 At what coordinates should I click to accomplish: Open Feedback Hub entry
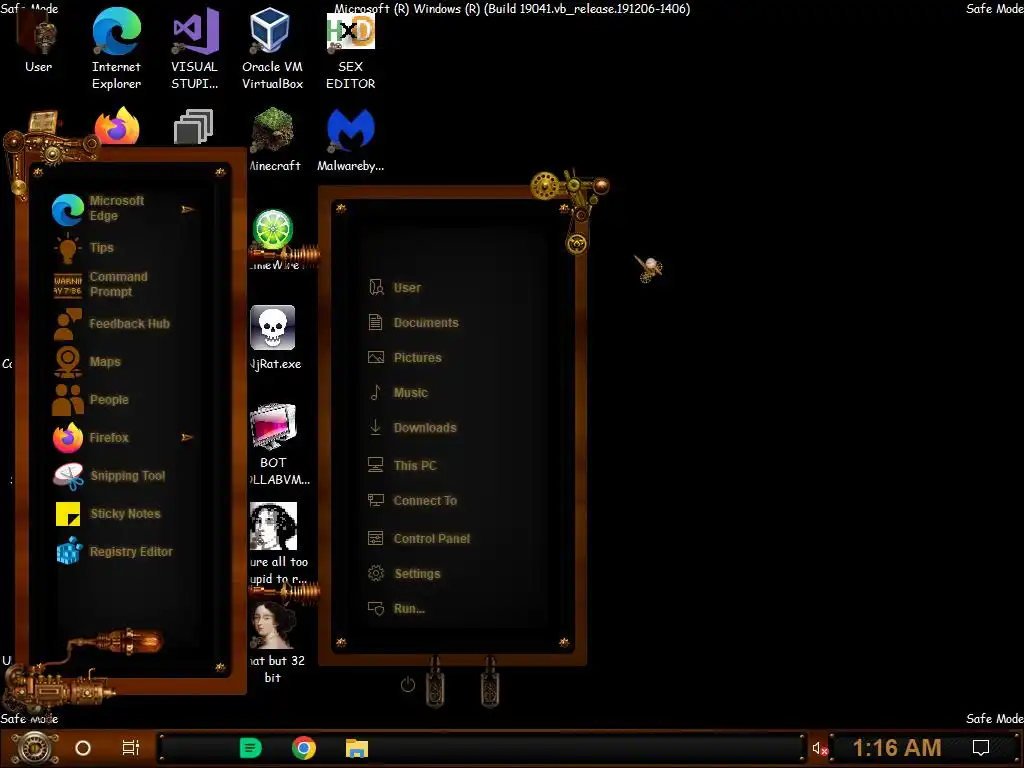click(x=112, y=324)
